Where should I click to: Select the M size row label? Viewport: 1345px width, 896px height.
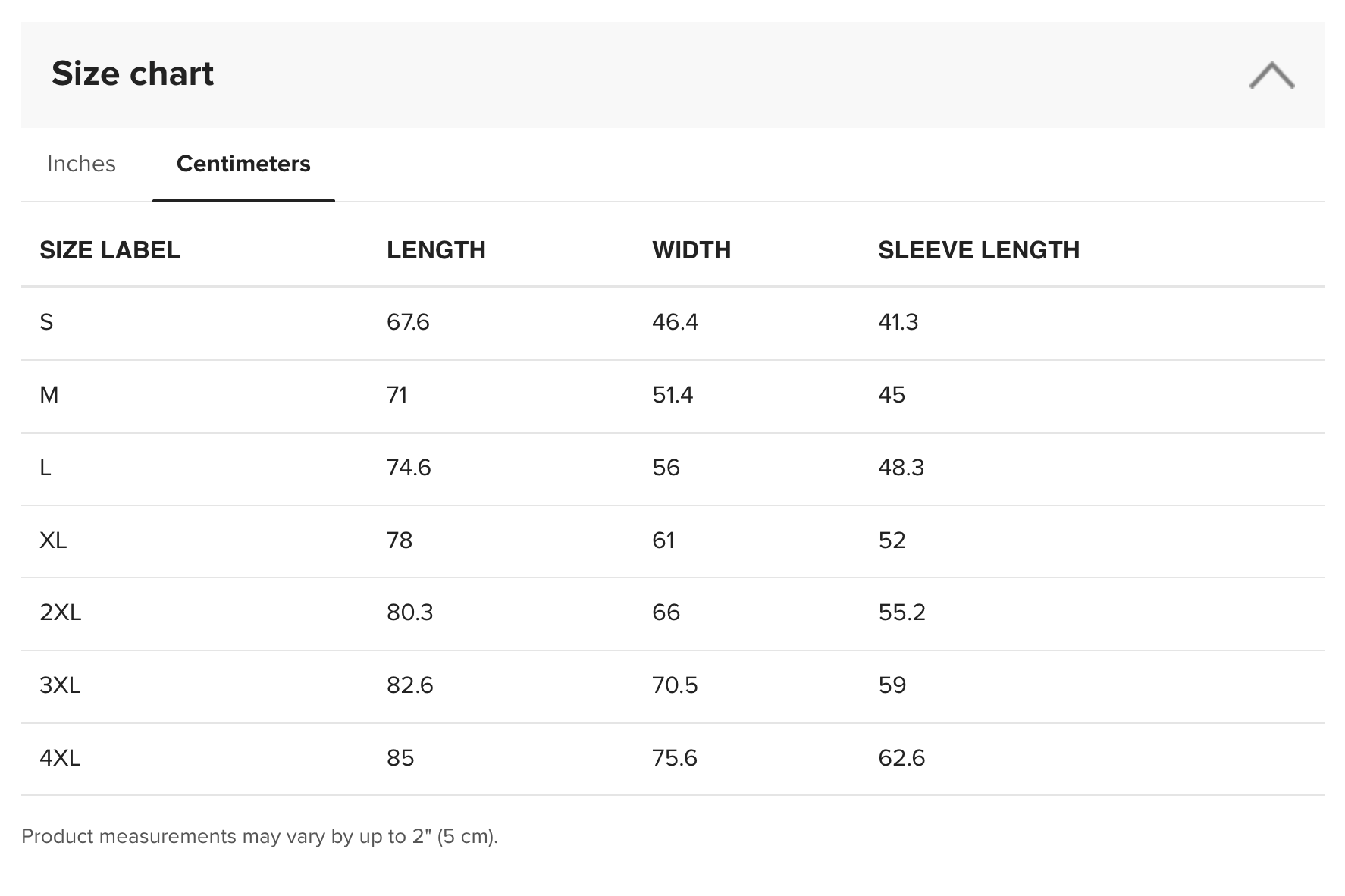tap(49, 395)
